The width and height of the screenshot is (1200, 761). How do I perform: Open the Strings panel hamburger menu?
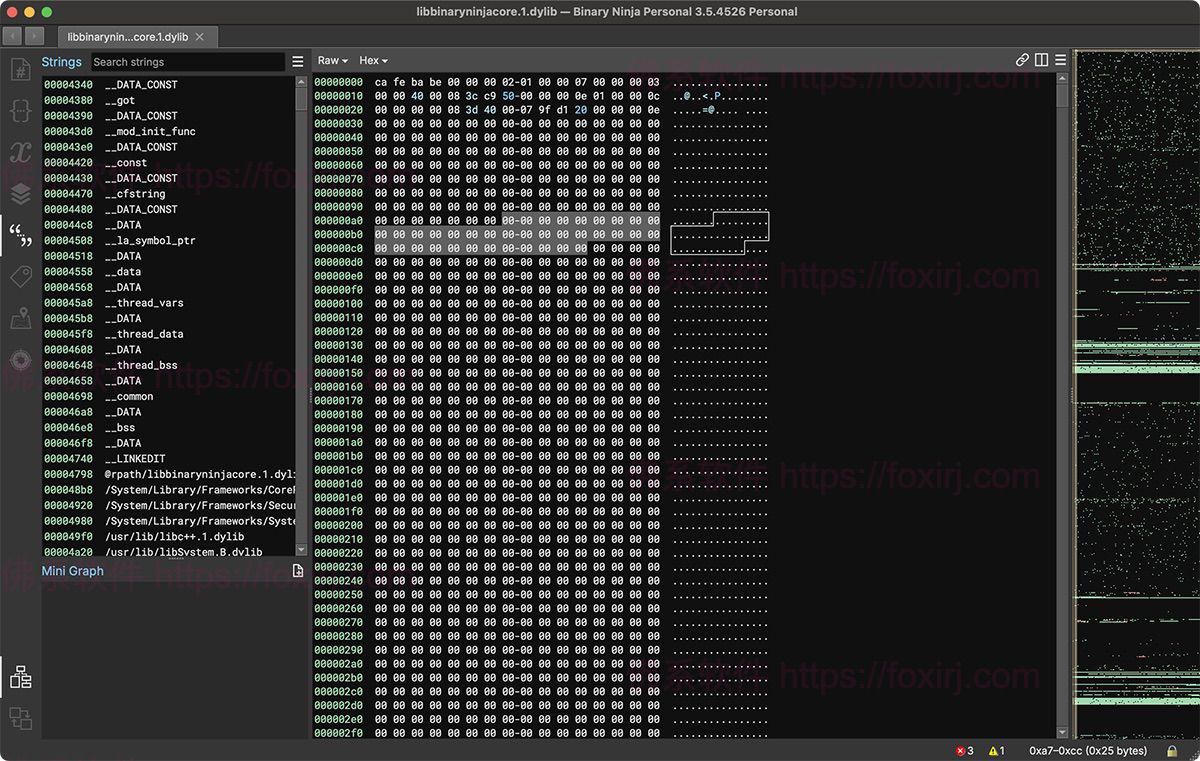point(298,62)
